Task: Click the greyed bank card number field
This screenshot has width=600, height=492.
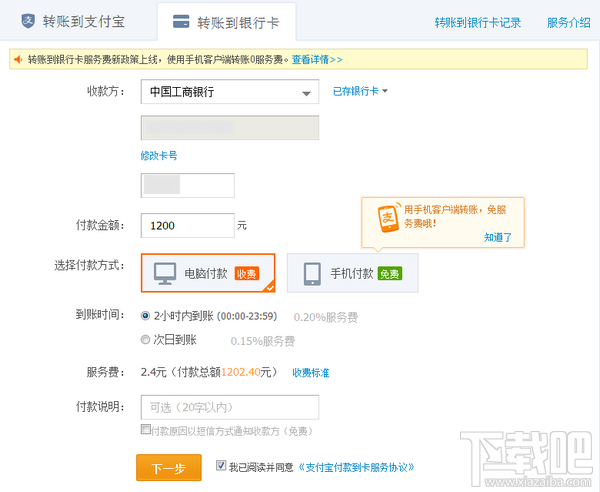Action: (230, 128)
